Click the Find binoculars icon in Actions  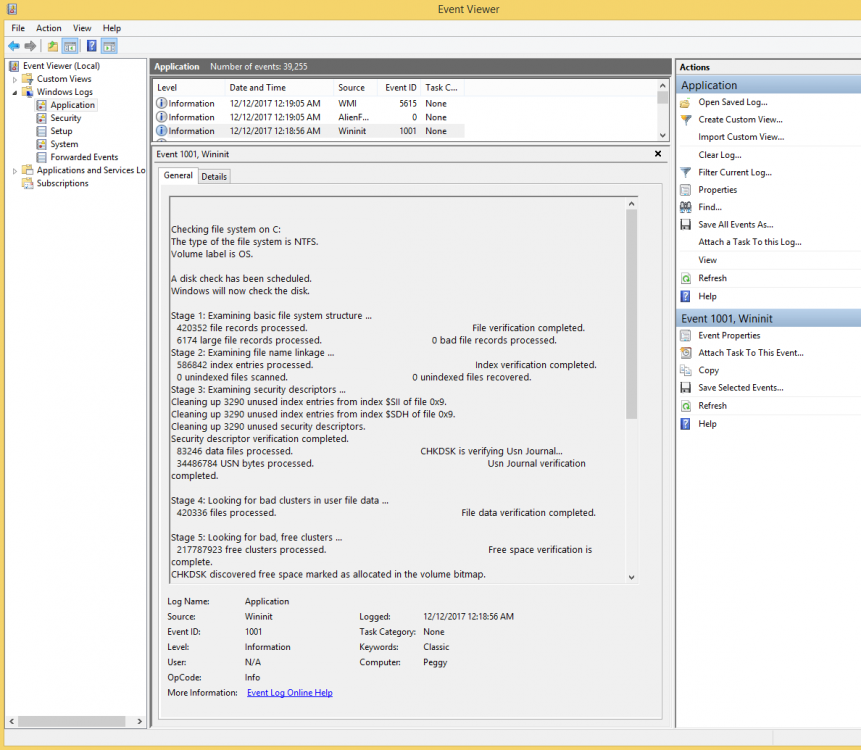point(685,207)
